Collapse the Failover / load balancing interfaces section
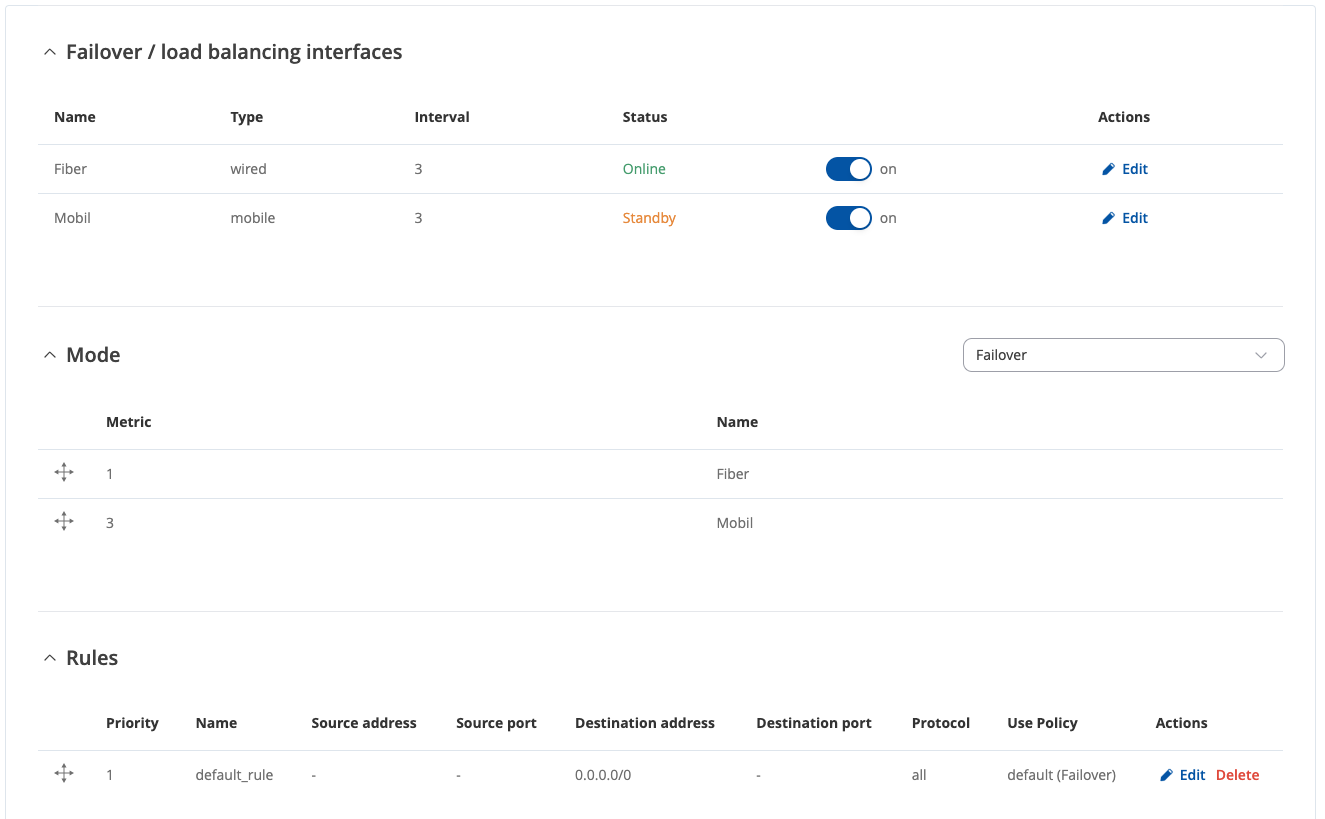The height and width of the screenshot is (819, 1325). (x=50, y=52)
